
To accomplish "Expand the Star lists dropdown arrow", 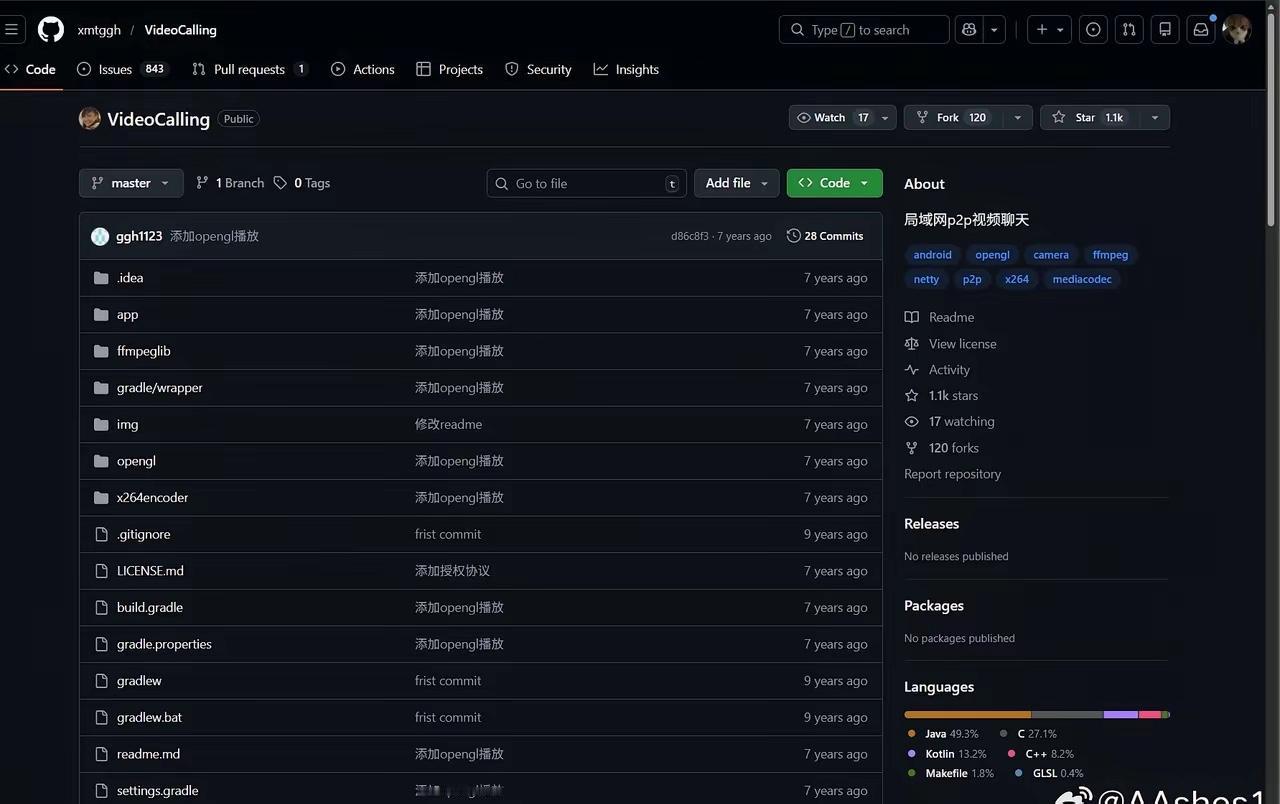I will 1155,117.
